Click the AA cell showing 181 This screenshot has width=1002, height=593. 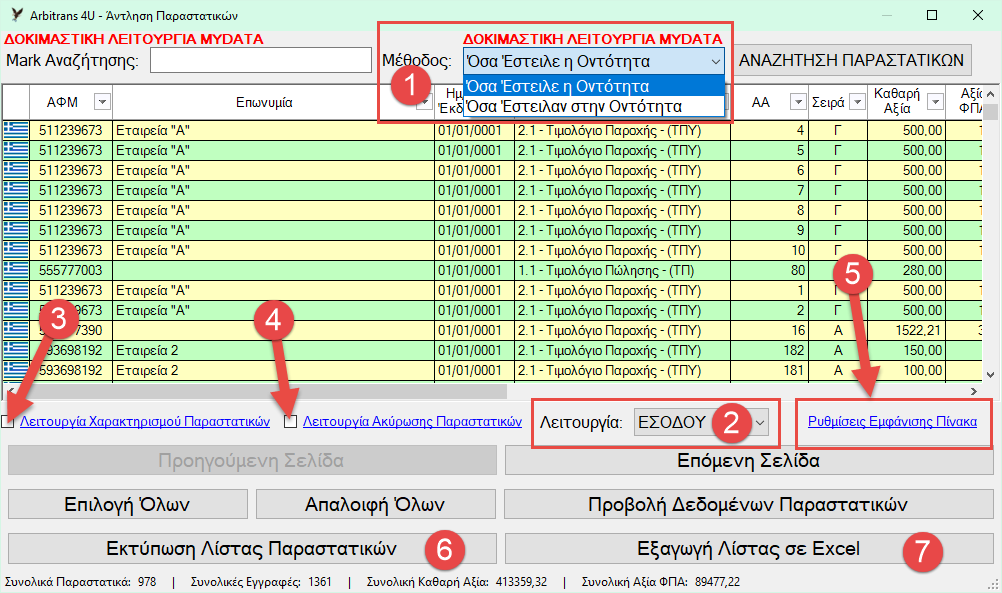(x=769, y=370)
